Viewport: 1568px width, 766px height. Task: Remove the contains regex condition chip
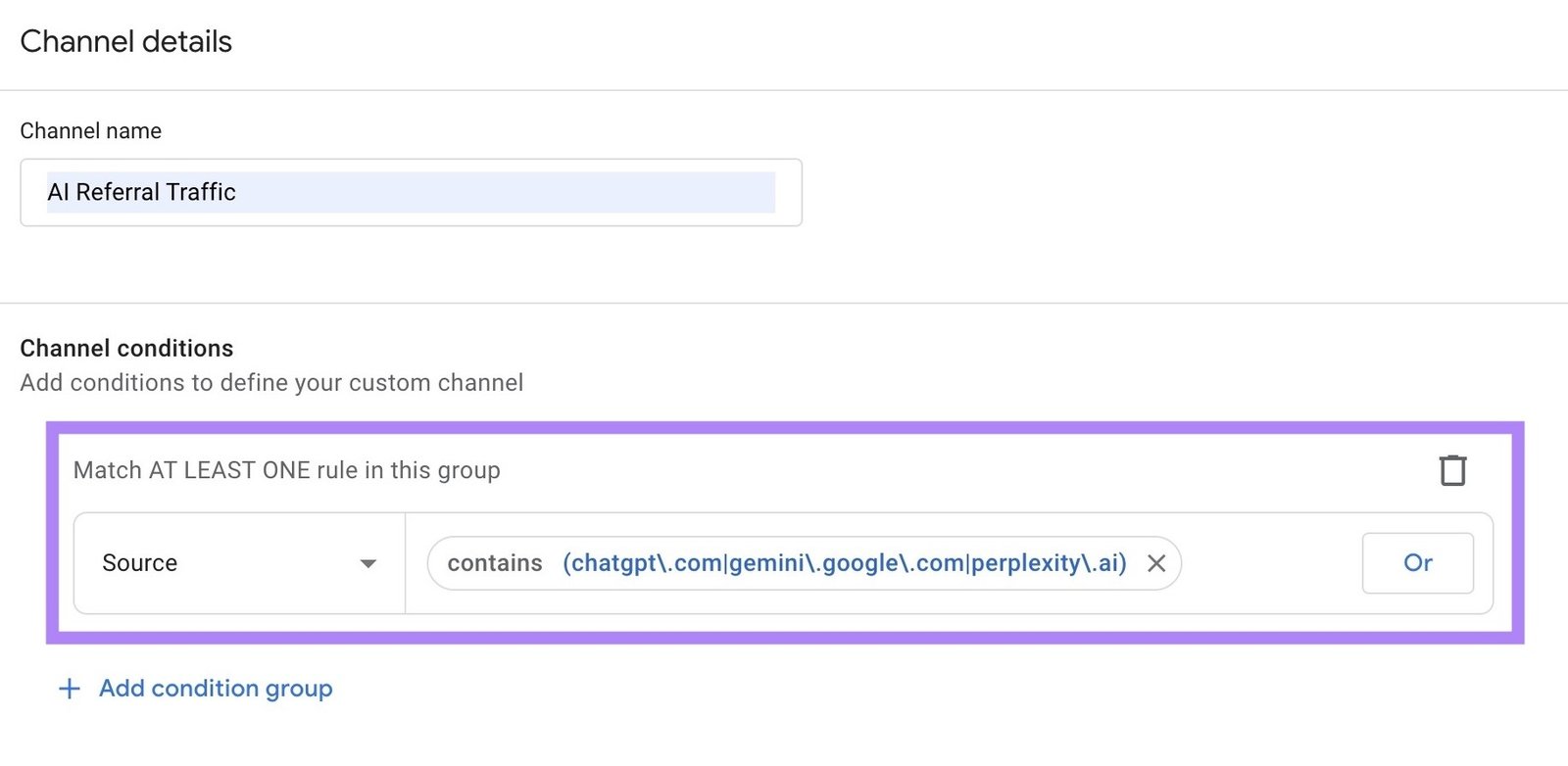(1156, 563)
